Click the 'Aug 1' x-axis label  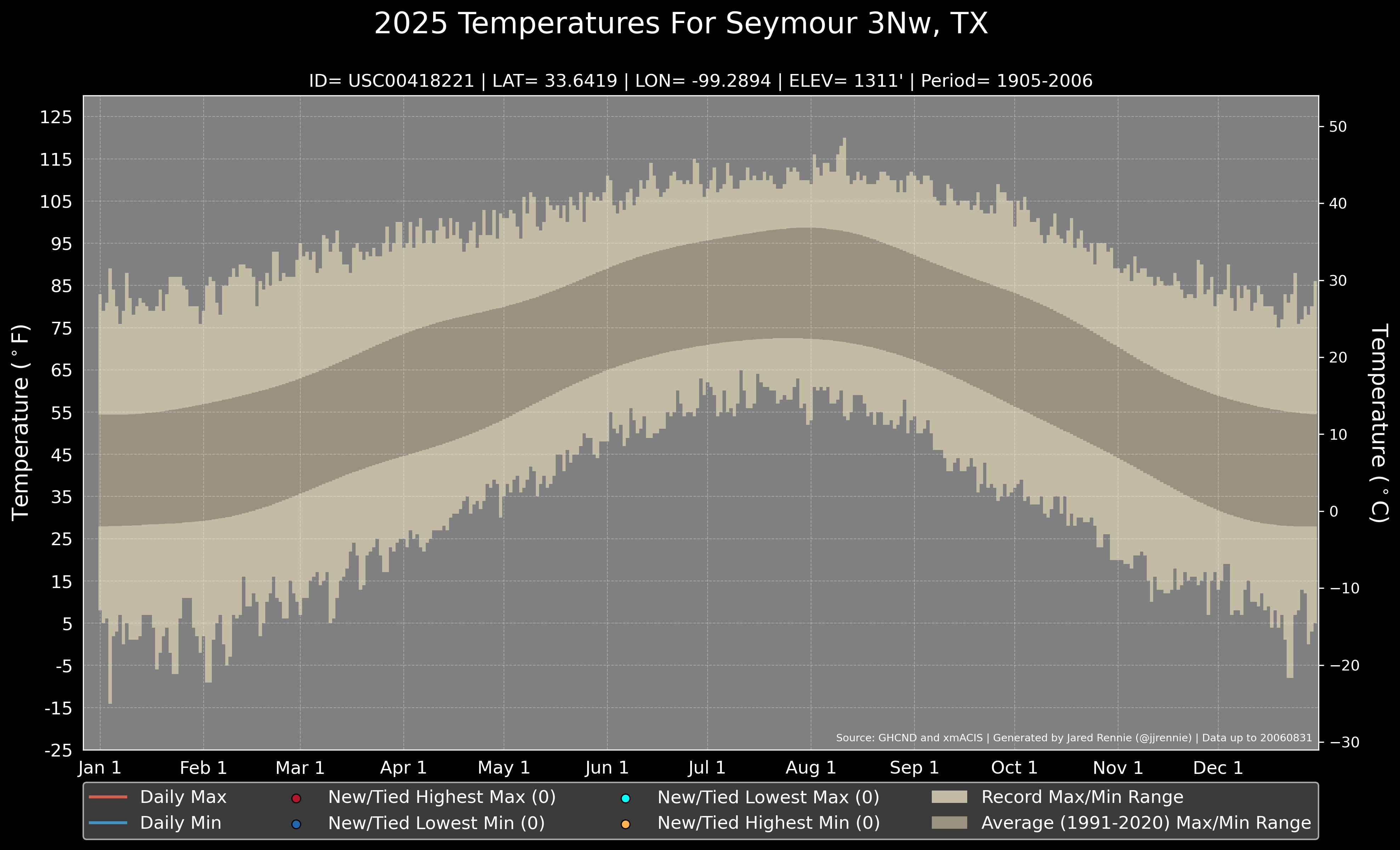tap(811, 768)
